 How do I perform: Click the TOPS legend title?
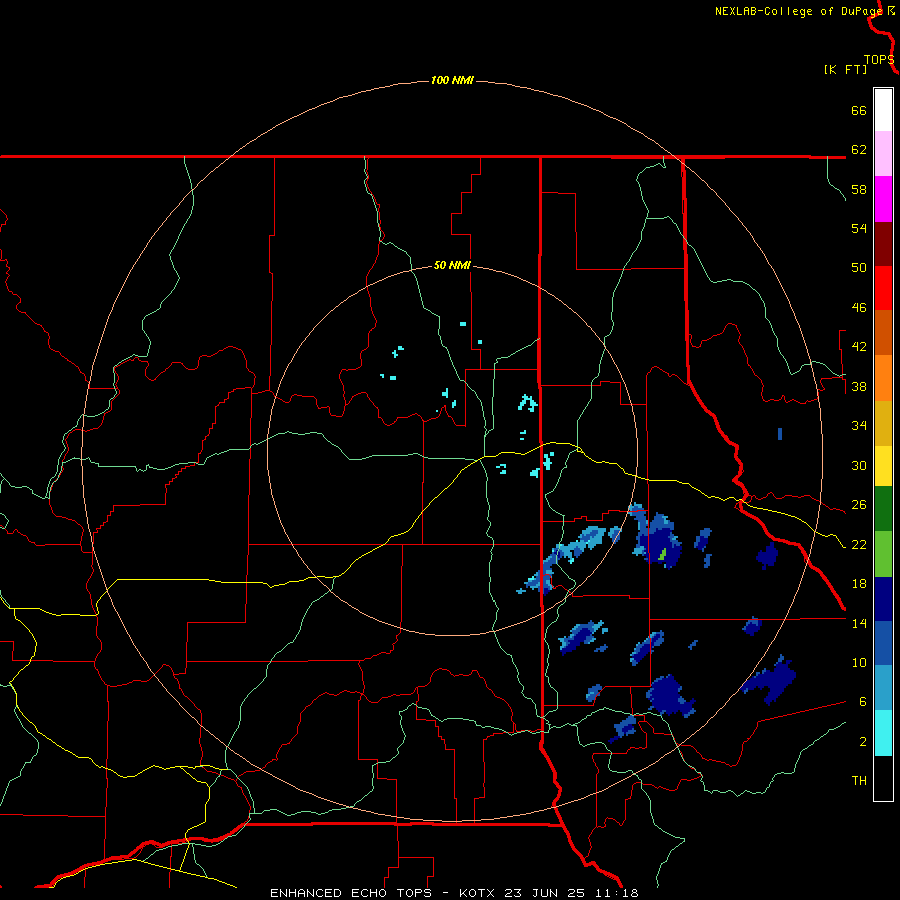879,60
